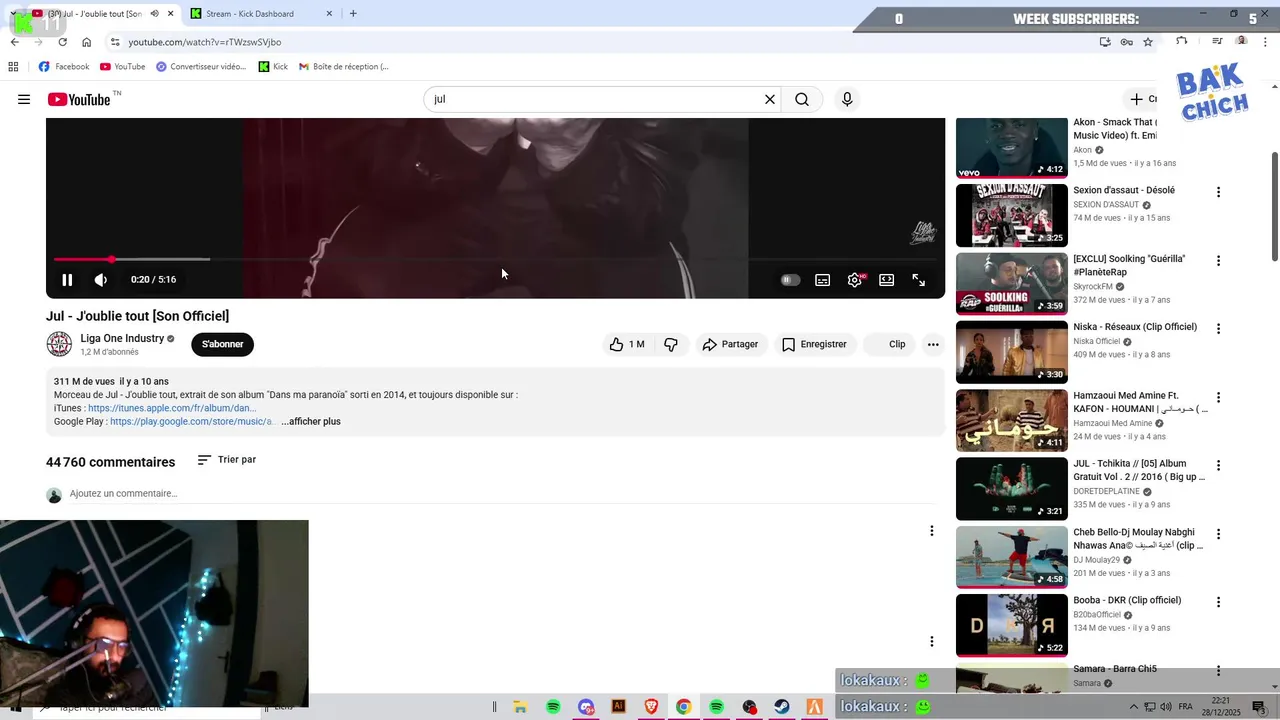Open video player settings gear
This screenshot has width=1280, height=720.
coord(855,280)
